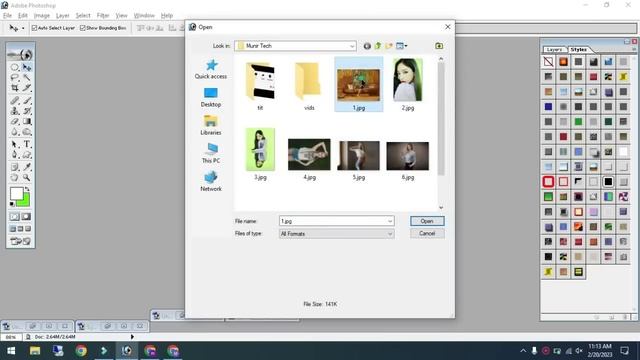Select the Move tool in toolbox
This screenshot has width=640, height=360.
(27, 67)
